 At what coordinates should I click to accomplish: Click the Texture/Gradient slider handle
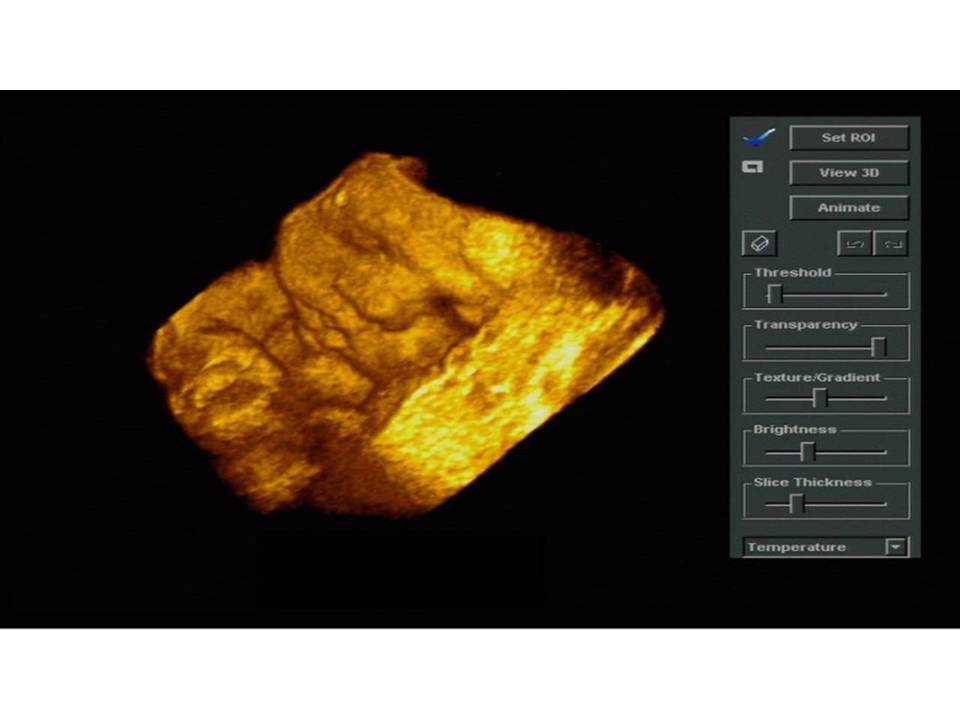(x=820, y=399)
